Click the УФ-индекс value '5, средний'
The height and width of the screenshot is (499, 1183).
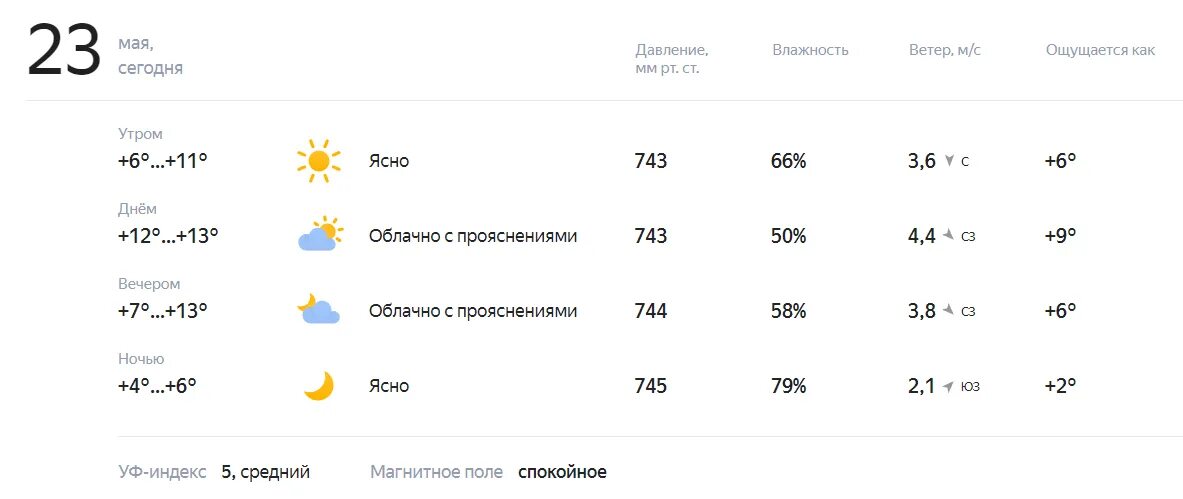point(266,473)
